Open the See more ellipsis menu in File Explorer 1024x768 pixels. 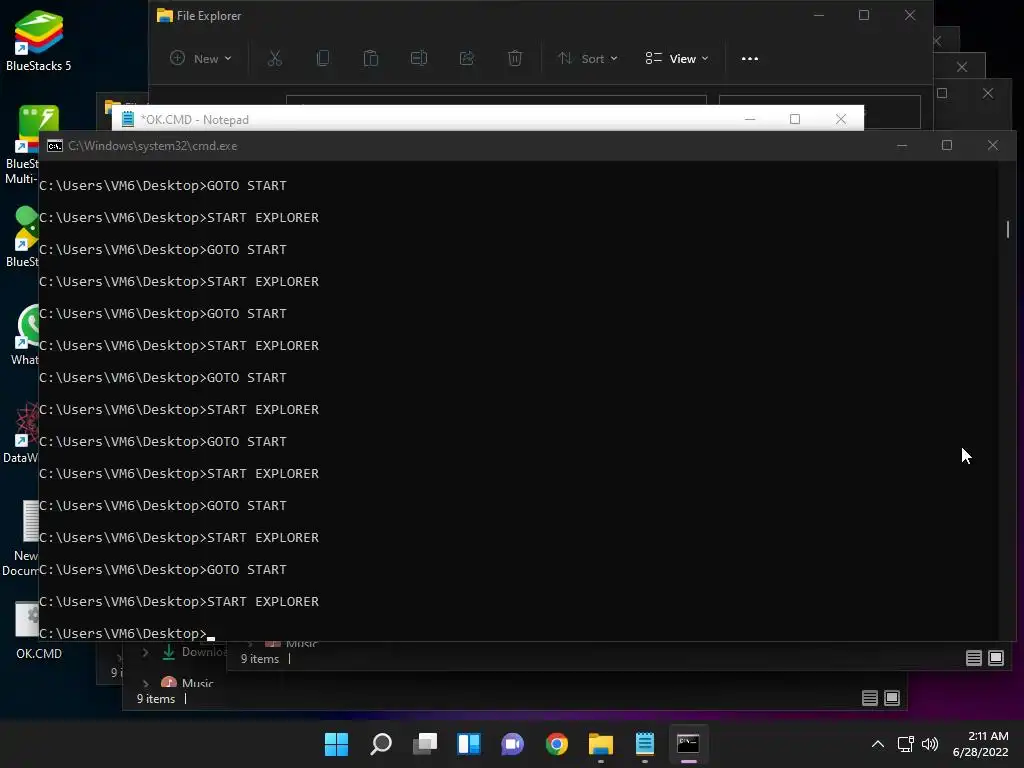tap(750, 59)
